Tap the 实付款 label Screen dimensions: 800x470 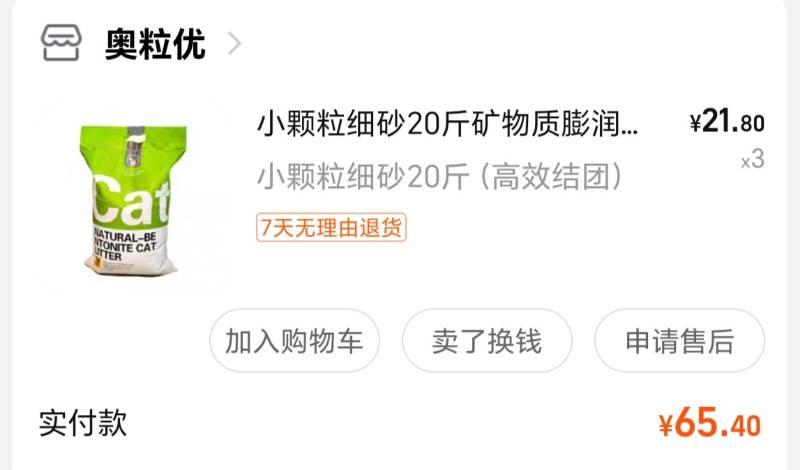coord(83,423)
